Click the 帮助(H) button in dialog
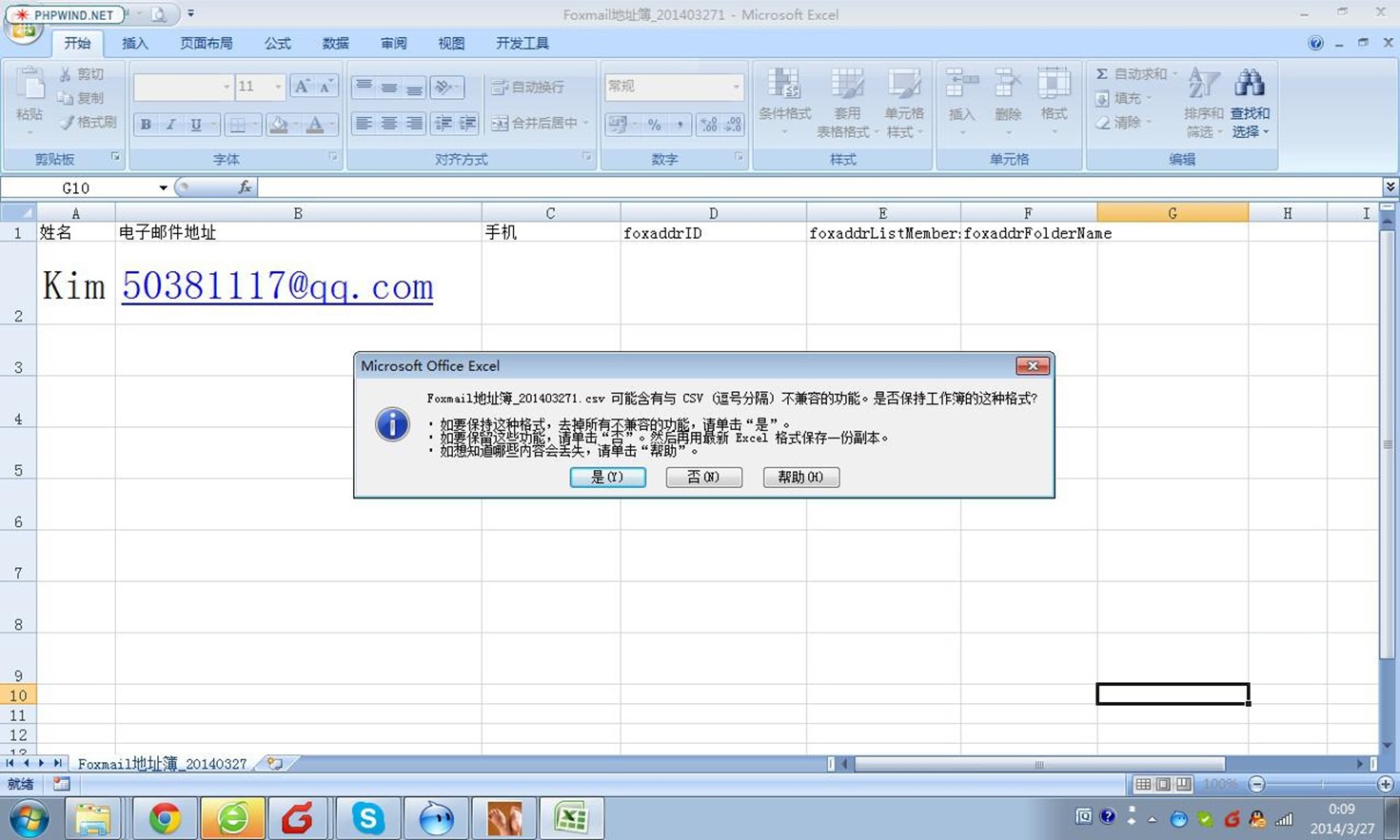 click(800, 477)
